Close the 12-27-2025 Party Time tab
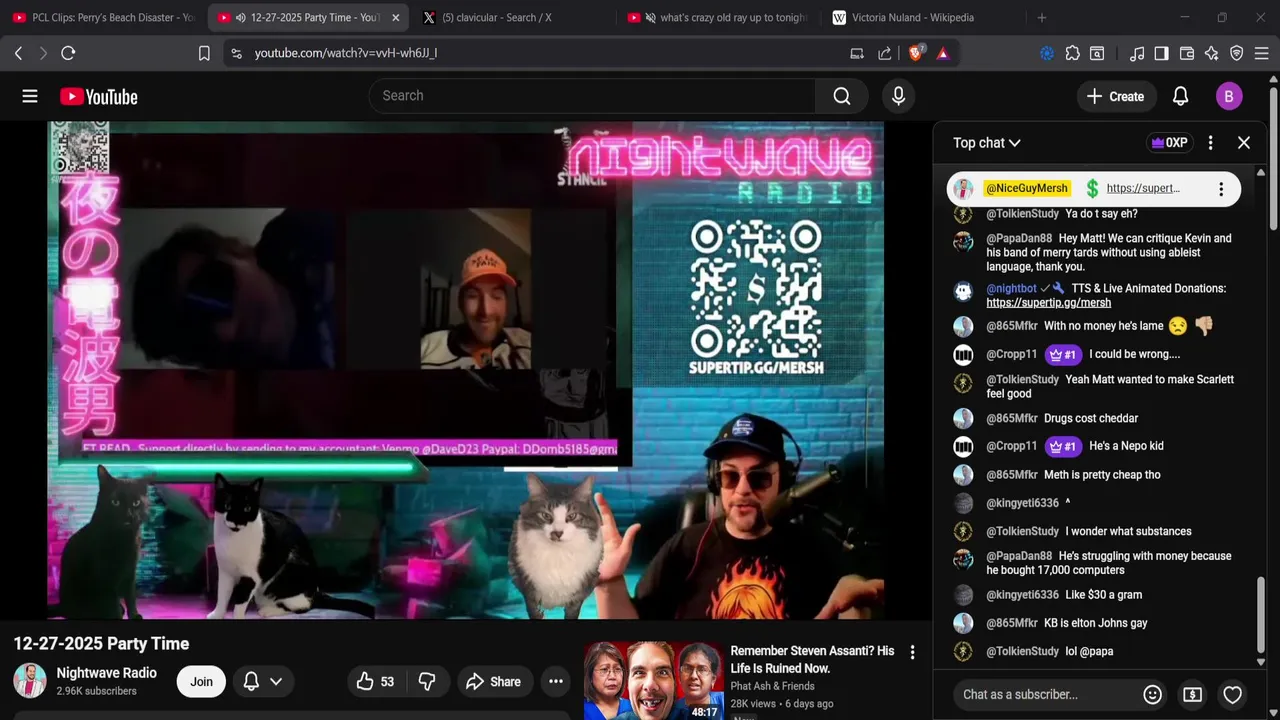 point(395,18)
